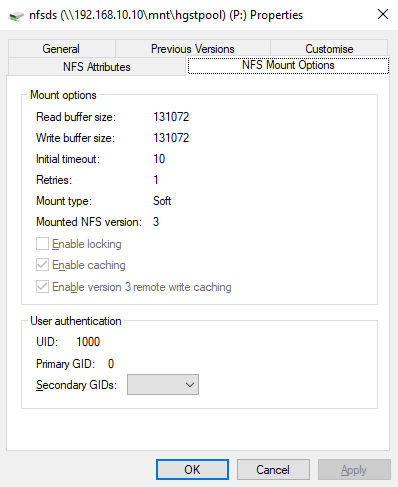Switch to the General tab
Viewport: 398px width, 487px height.
click(61, 49)
